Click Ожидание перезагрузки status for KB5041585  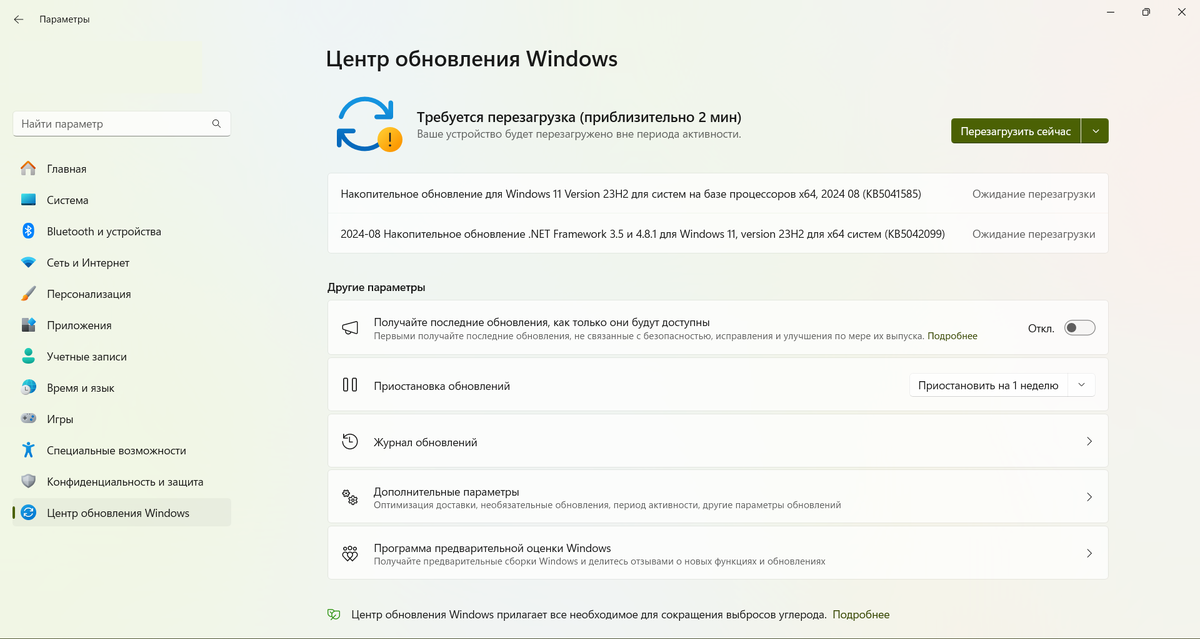coord(1033,194)
